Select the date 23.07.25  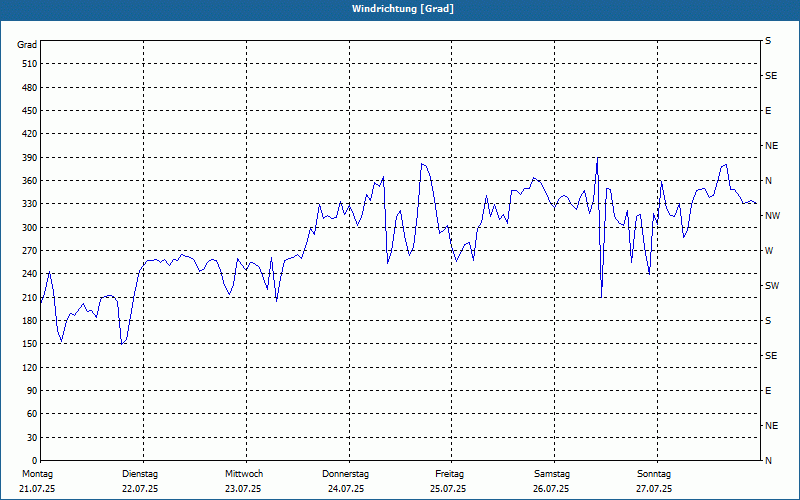pos(243,489)
